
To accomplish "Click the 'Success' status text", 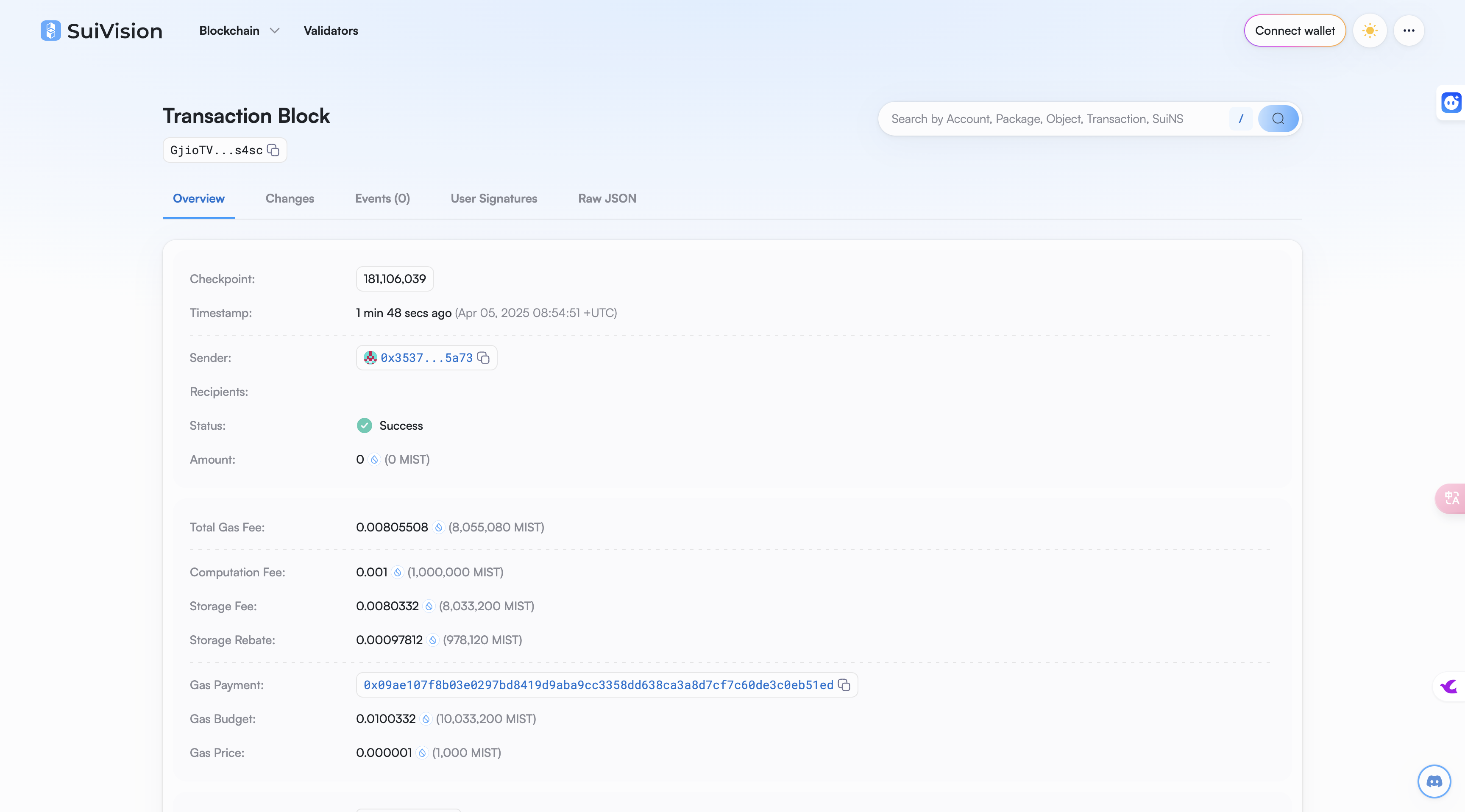I will tap(401, 426).
